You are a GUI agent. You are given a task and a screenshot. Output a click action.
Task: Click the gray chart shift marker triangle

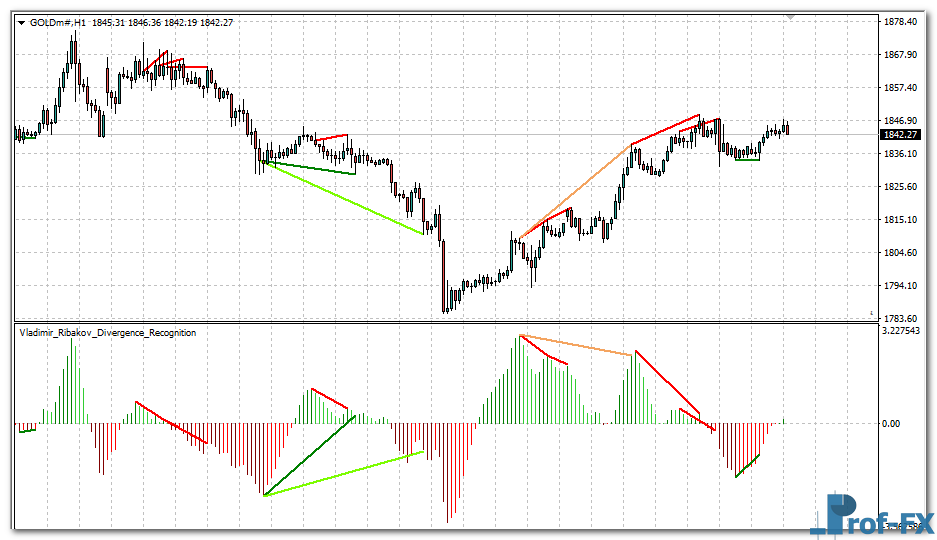click(791, 17)
